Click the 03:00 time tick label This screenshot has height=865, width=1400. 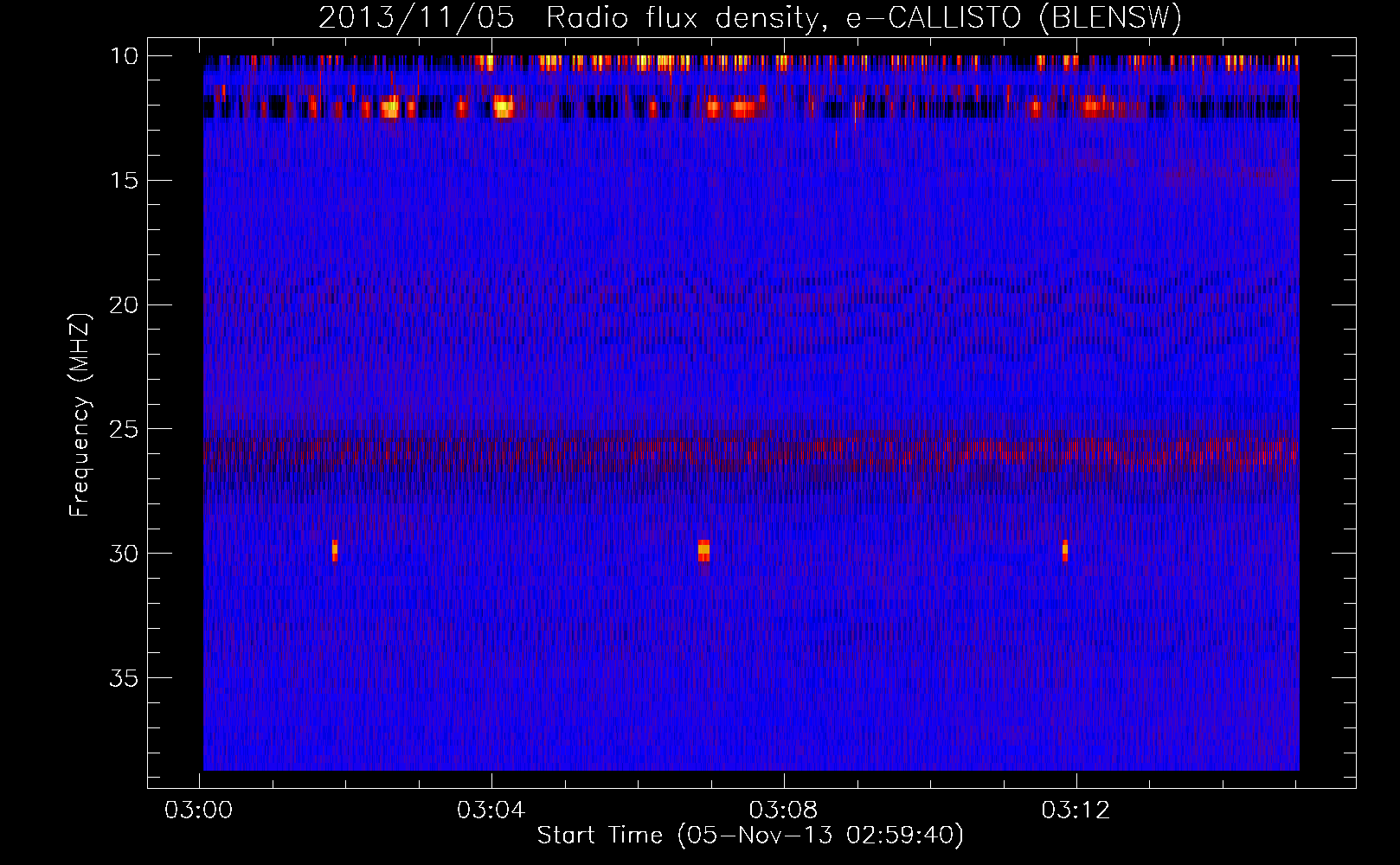pyautogui.click(x=199, y=811)
